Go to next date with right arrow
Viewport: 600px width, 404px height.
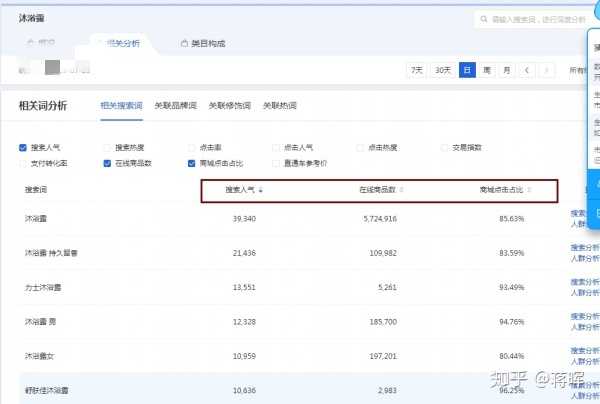549,70
